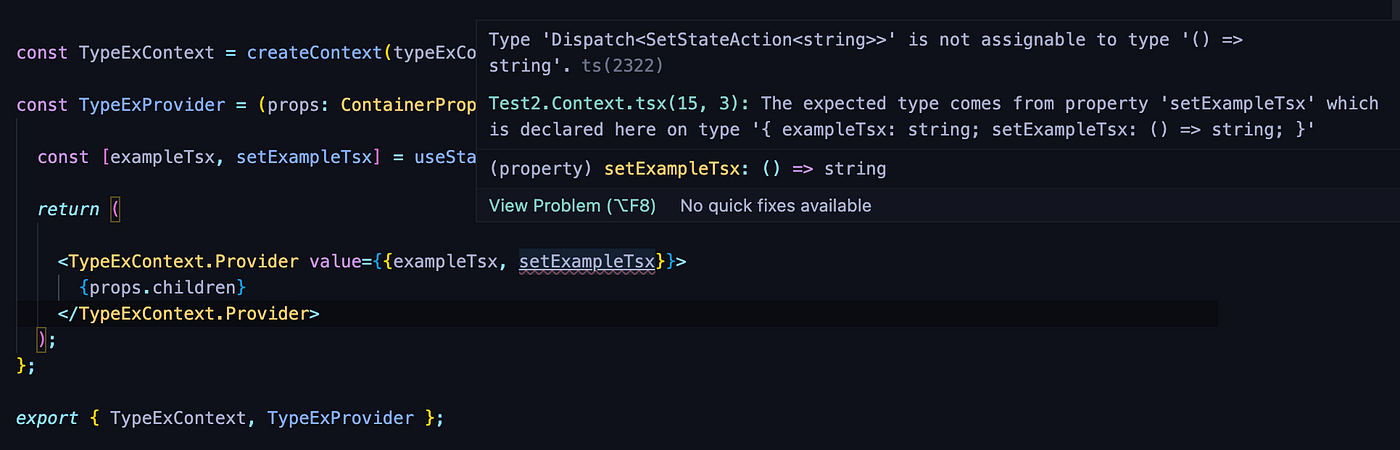The width and height of the screenshot is (1400, 450).
Task: Click the props.children expression
Action: point(164,288)
